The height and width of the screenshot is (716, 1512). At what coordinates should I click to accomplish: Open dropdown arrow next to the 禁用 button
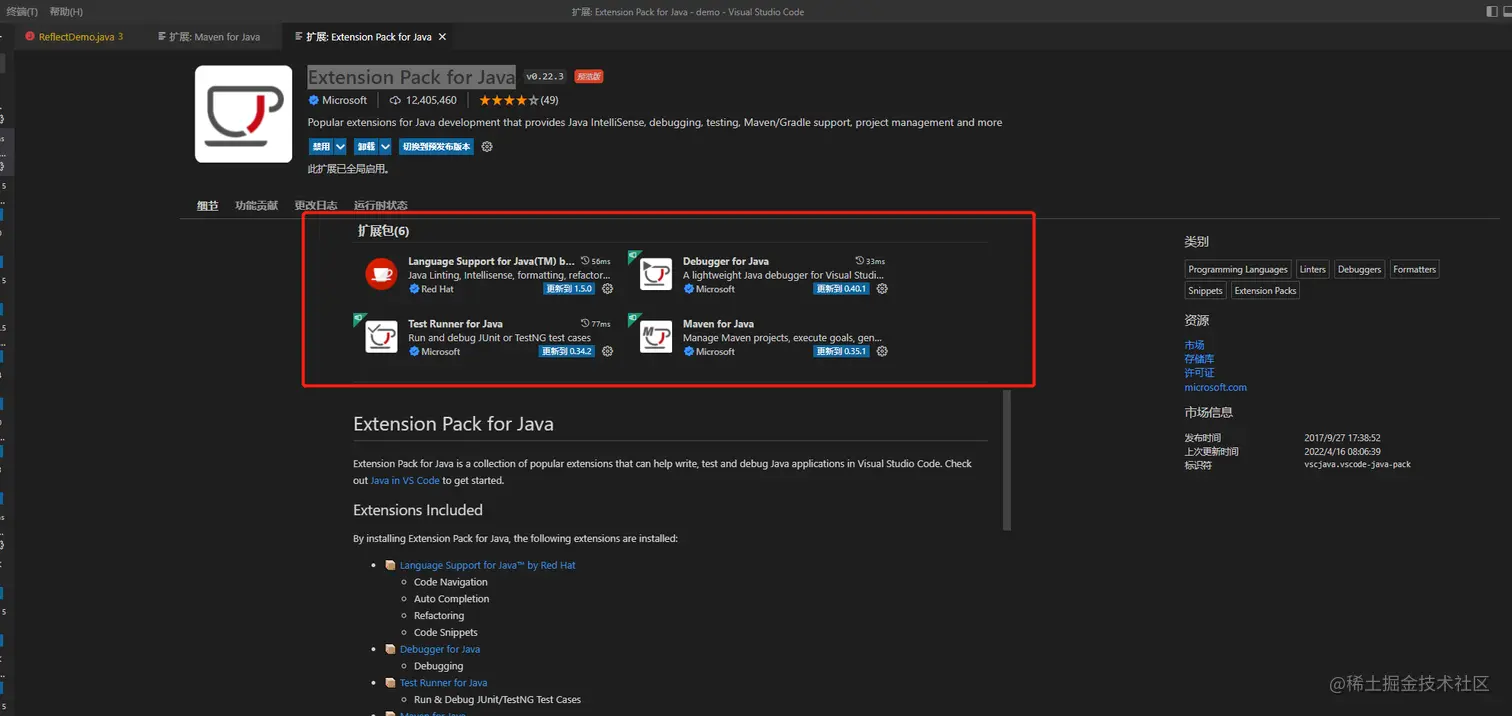[340, 147]
